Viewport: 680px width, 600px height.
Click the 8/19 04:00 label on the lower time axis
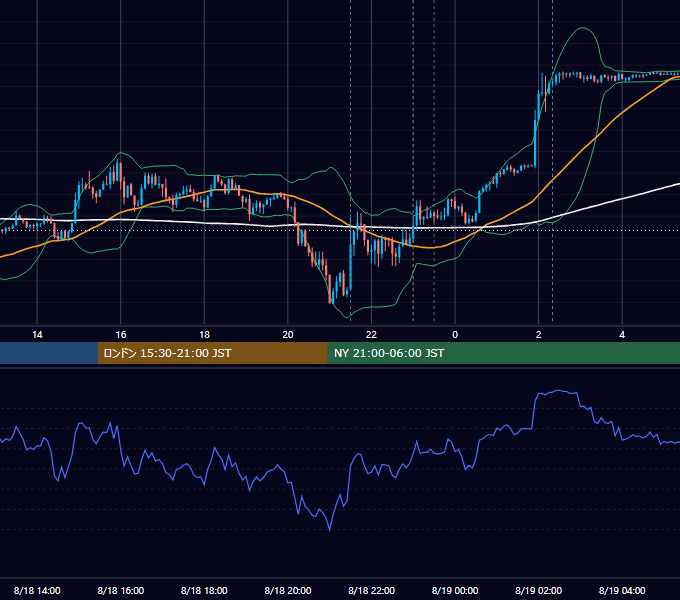(x=622, y=590)
